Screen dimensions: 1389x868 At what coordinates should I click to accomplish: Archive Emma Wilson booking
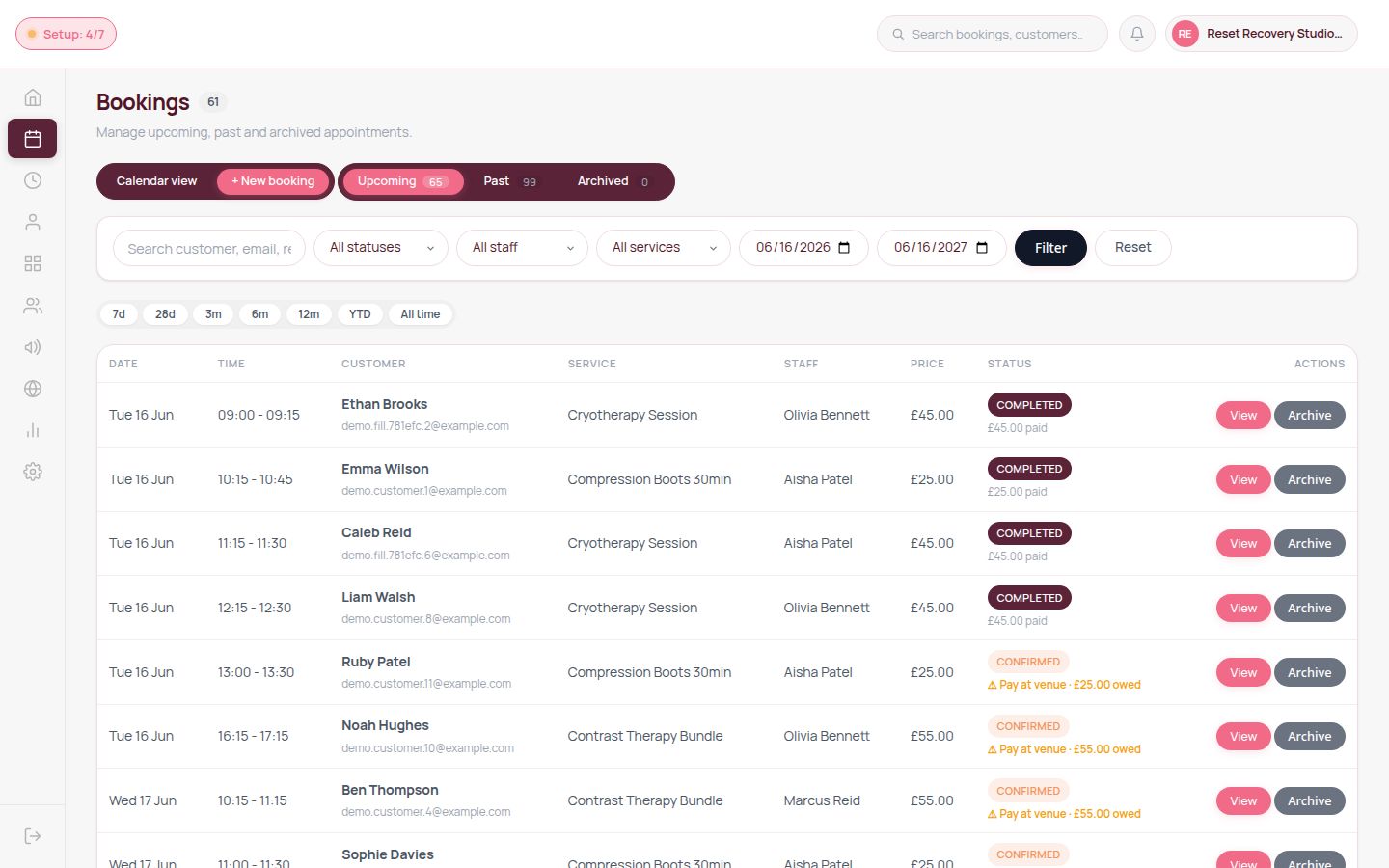tap(1309, 479)
